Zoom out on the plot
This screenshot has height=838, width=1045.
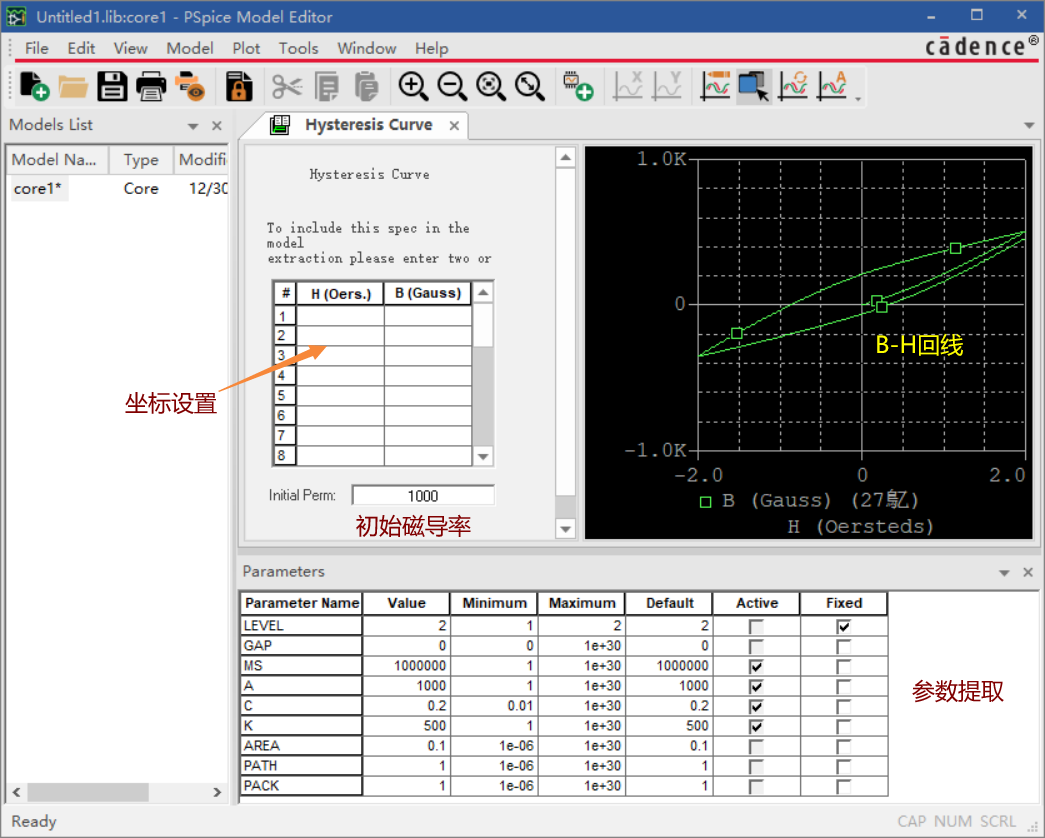pyautogui.click(x=452, y=86)
